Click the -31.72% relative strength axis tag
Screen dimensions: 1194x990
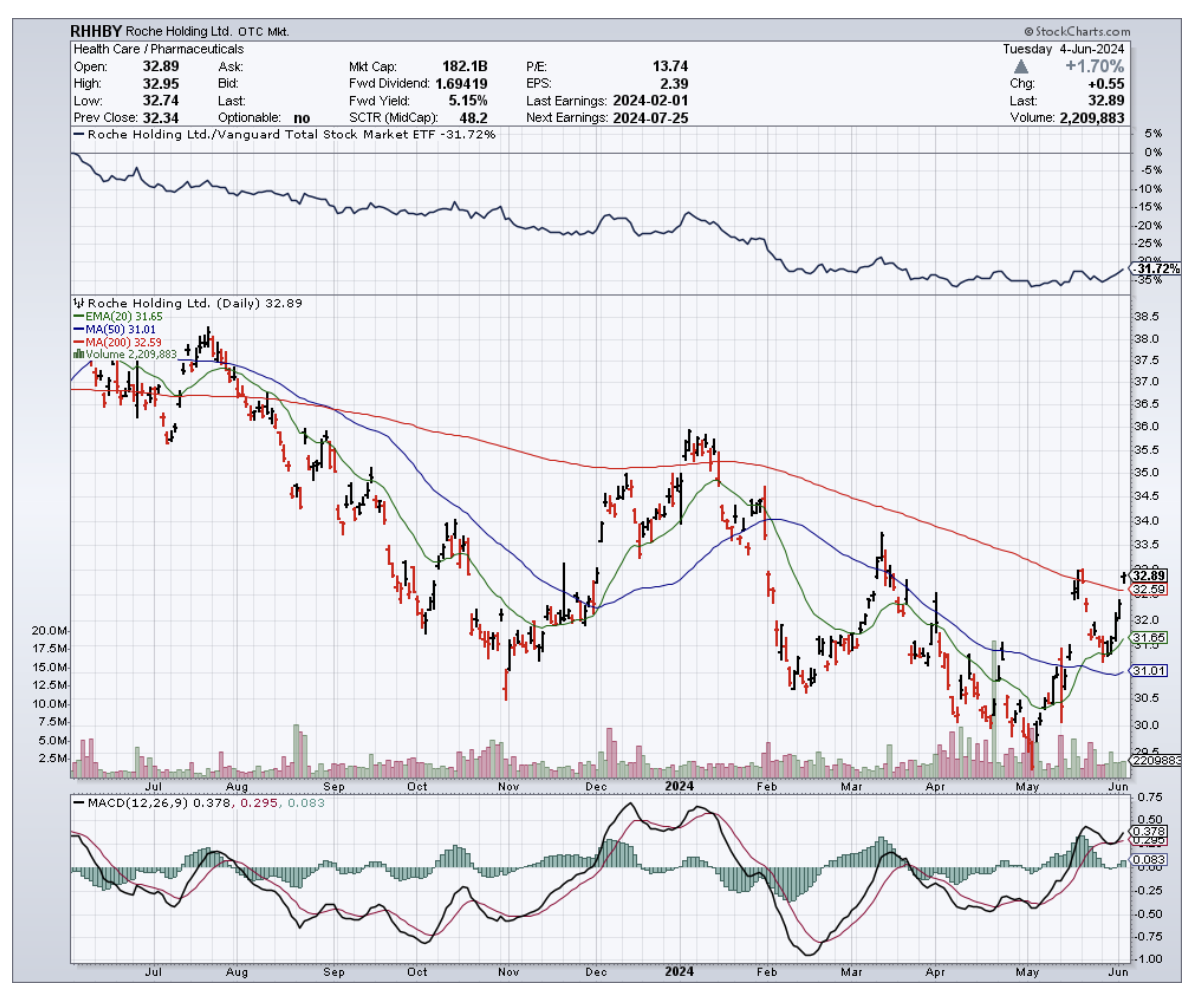point(1155,268)
